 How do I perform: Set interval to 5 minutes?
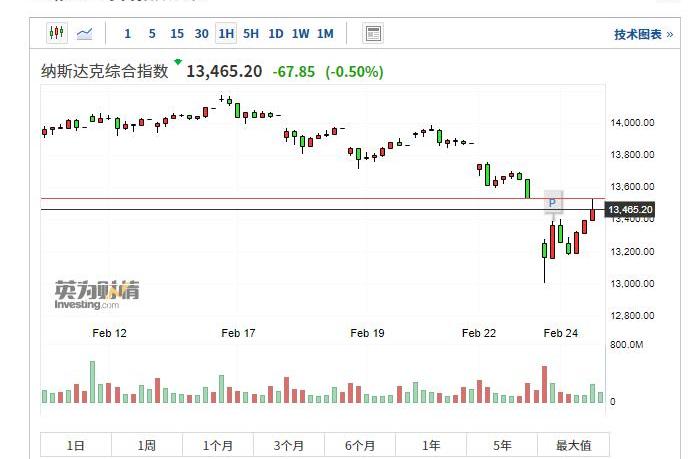152,34
